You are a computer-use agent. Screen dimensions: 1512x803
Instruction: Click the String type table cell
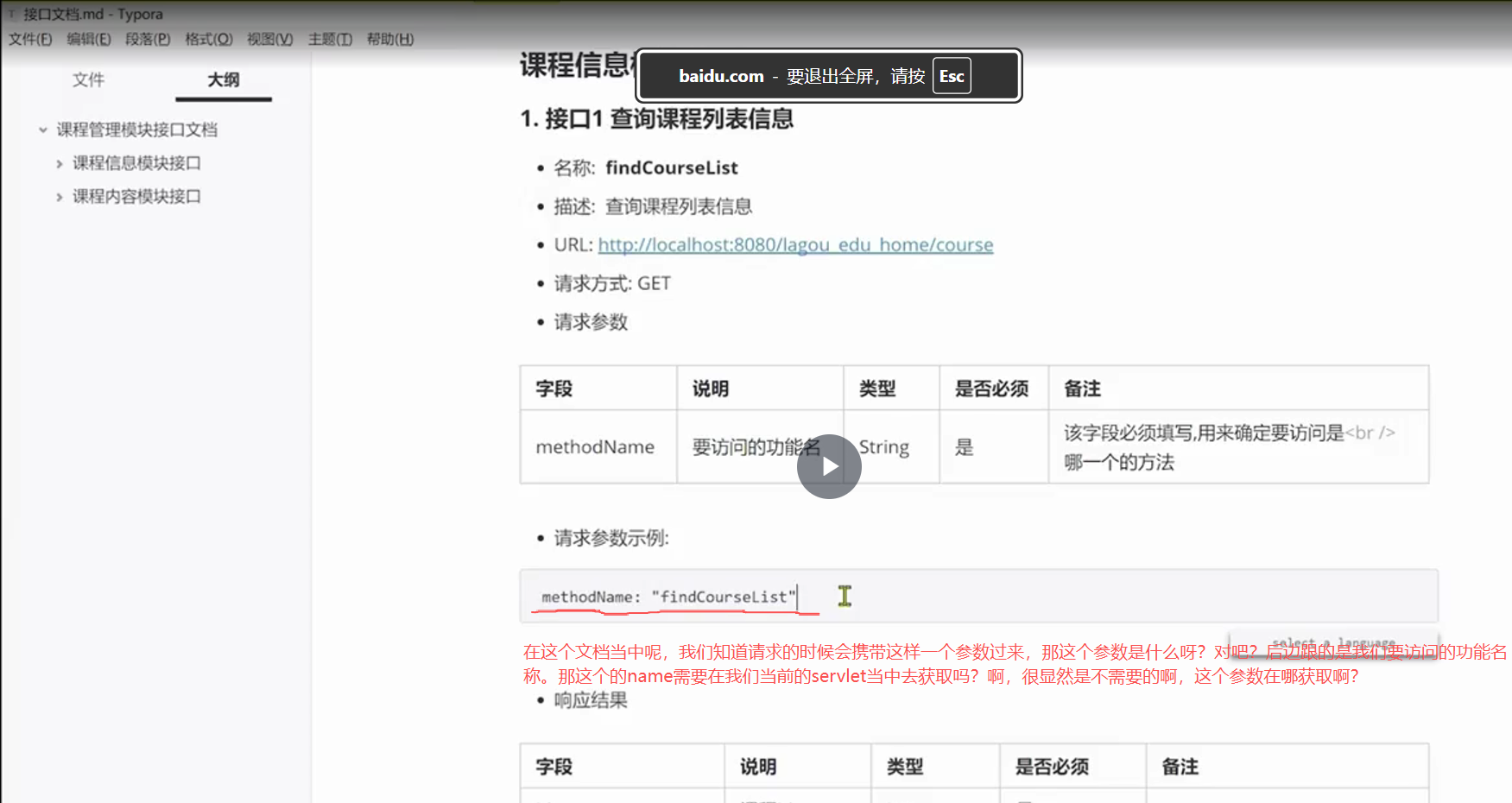point(891,446)
